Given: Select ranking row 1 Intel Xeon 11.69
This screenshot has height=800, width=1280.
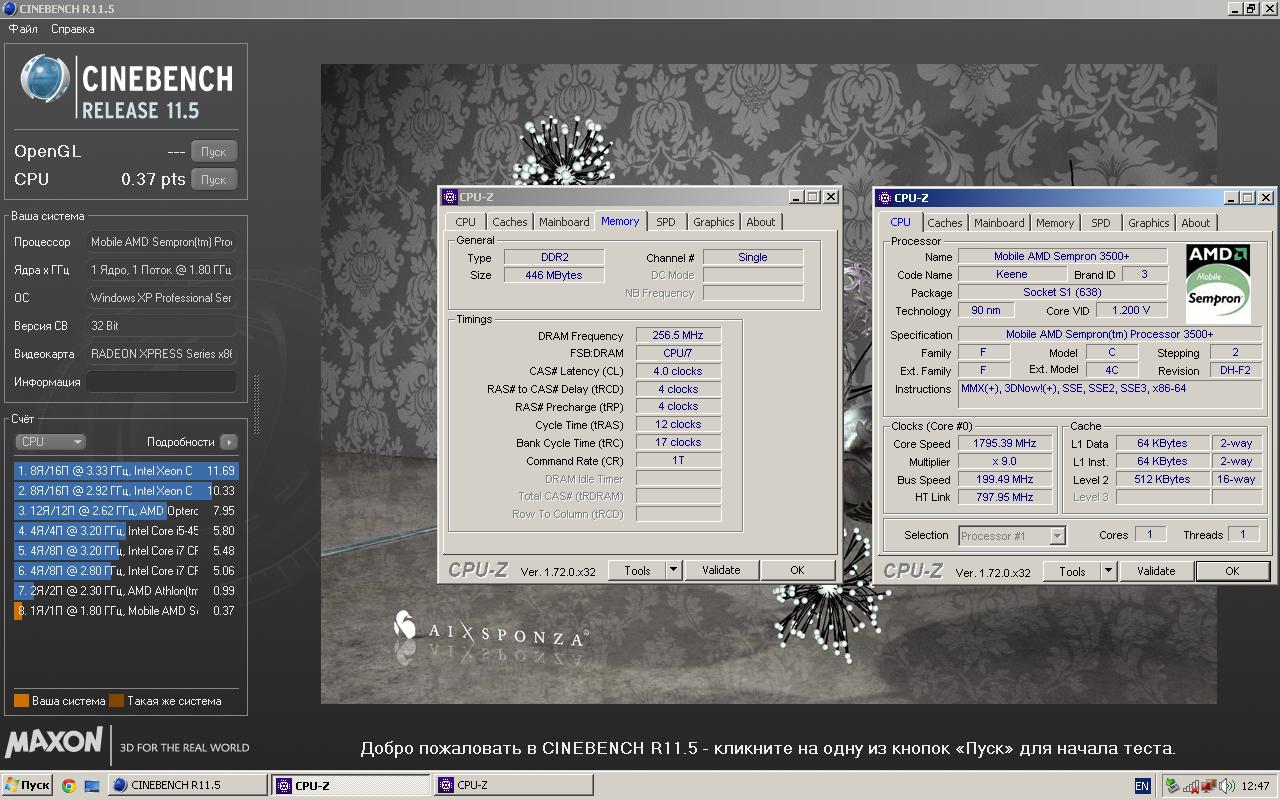Looking at the screenshot, I should click(x=126, y=470).
